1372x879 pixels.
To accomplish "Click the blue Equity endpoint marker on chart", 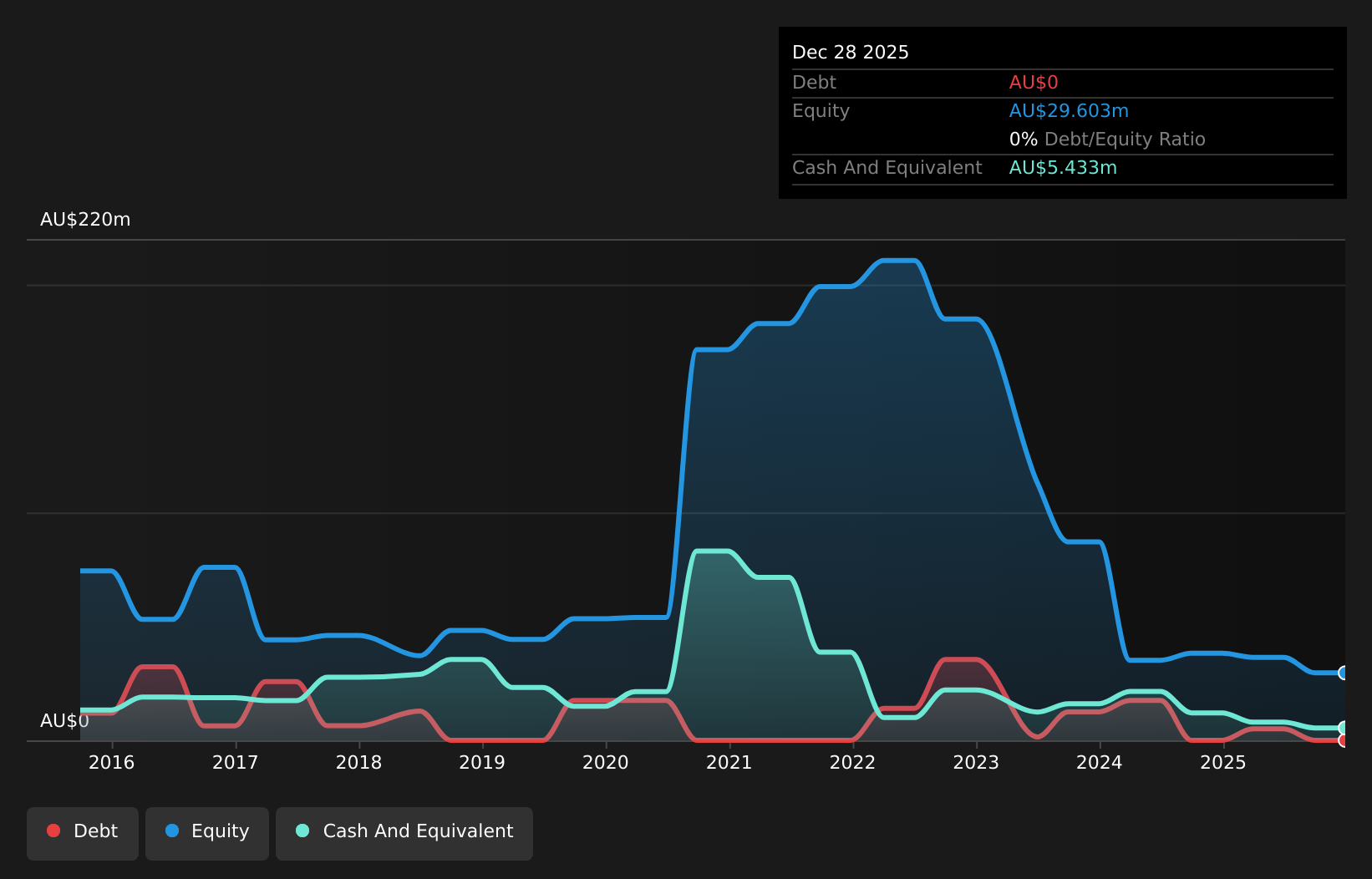I will click(x=1344, y=673).
